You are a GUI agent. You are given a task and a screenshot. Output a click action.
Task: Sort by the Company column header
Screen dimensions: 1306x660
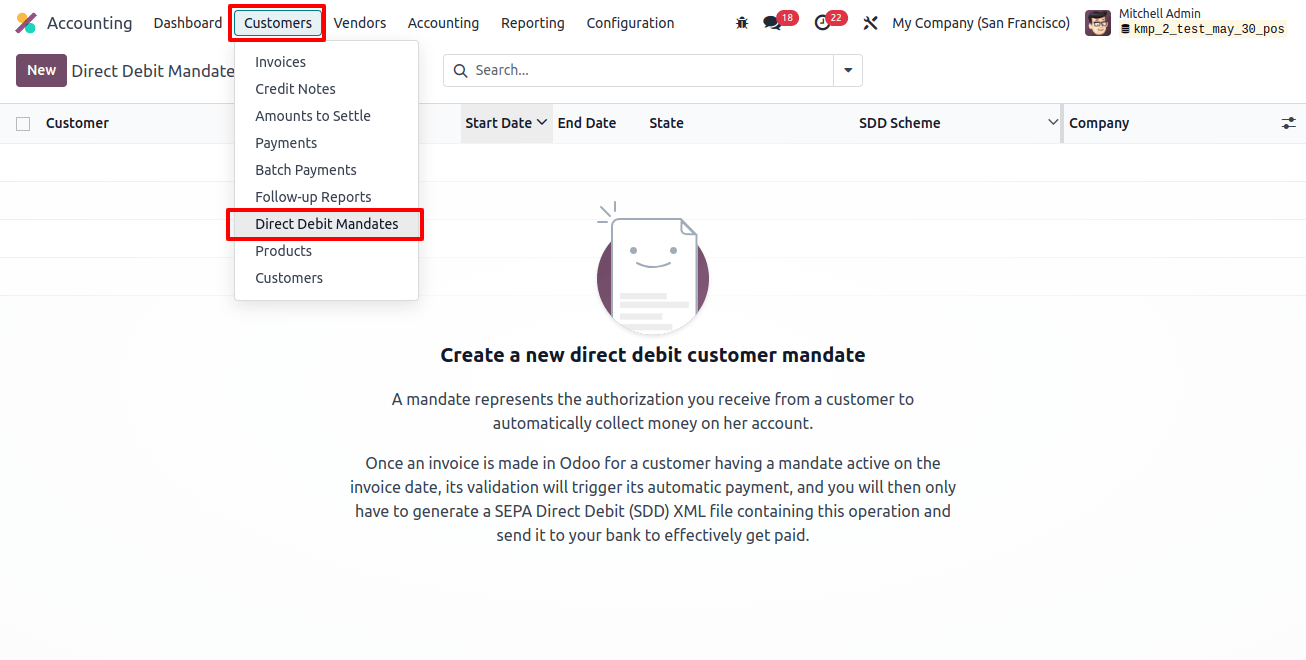click(x=1099, y=123)
